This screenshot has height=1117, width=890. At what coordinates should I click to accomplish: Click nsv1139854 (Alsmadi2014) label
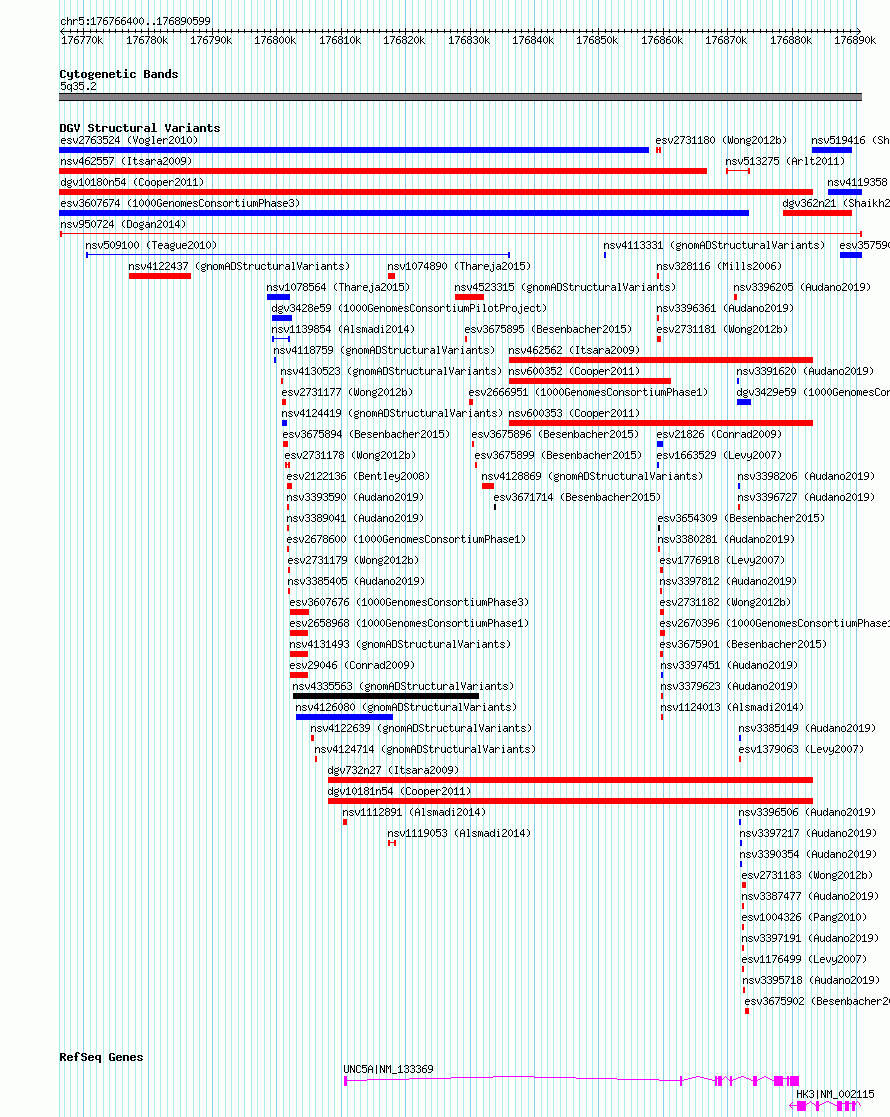coord(343,329)
